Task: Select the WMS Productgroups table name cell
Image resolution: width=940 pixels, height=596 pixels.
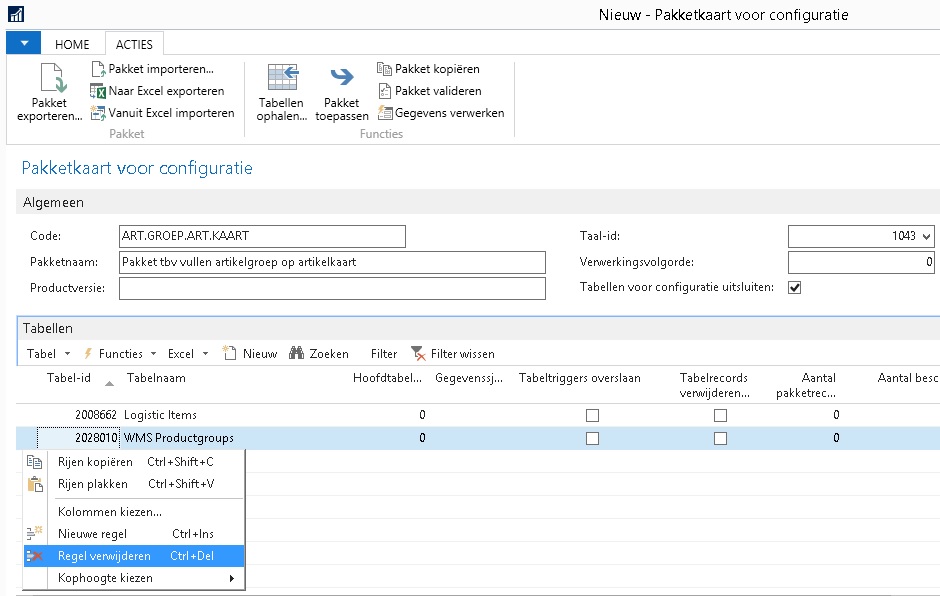Action: (x=179, y=438)
